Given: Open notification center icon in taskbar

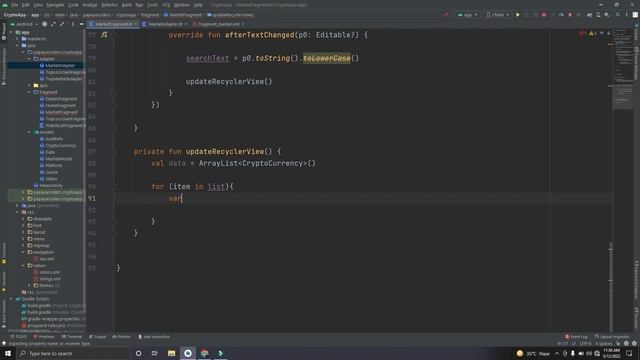Looking at the screenshot, I should click(x=629, y=353).
